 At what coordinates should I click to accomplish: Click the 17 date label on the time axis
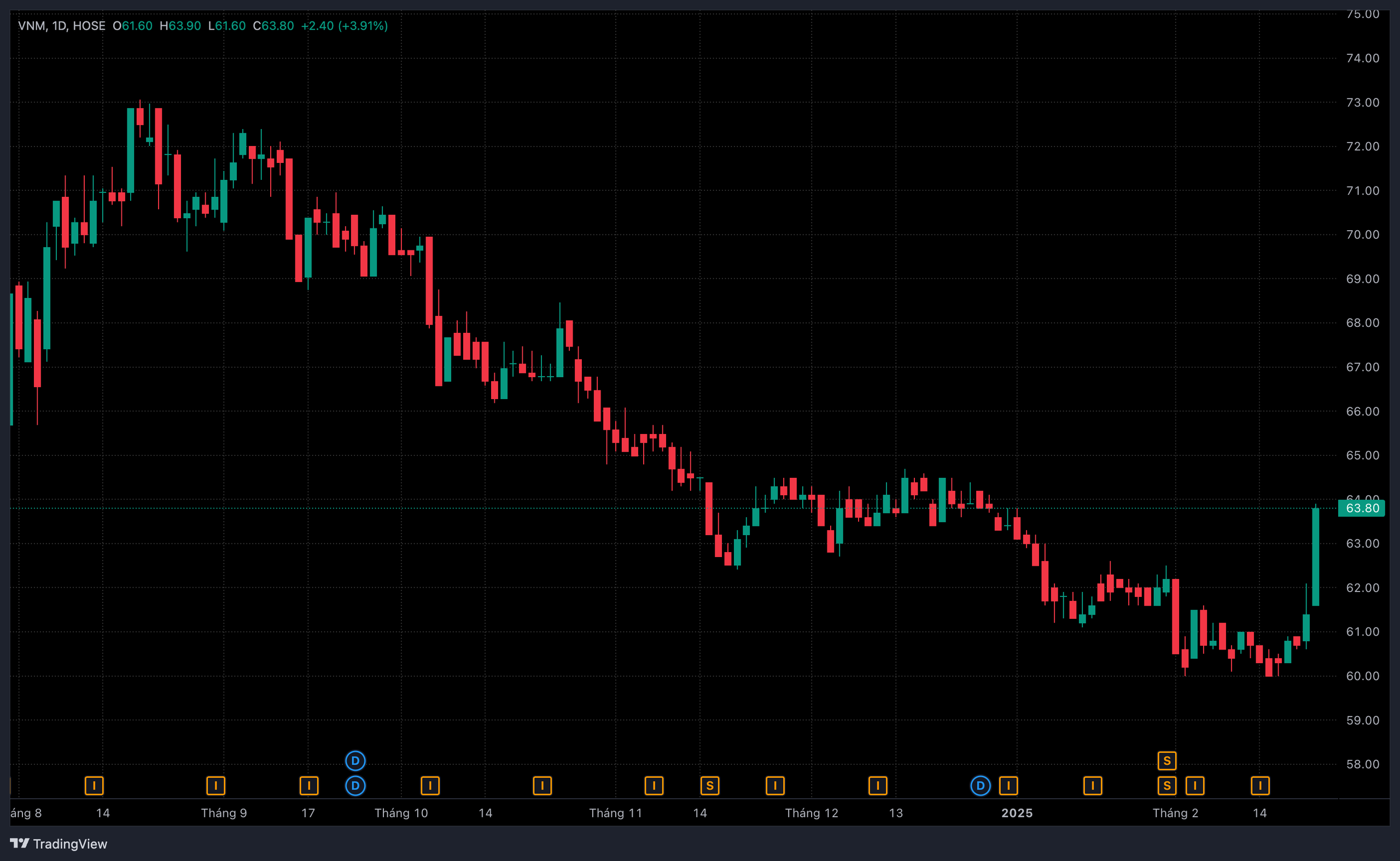pyautogui.click(x=308, y=813)
